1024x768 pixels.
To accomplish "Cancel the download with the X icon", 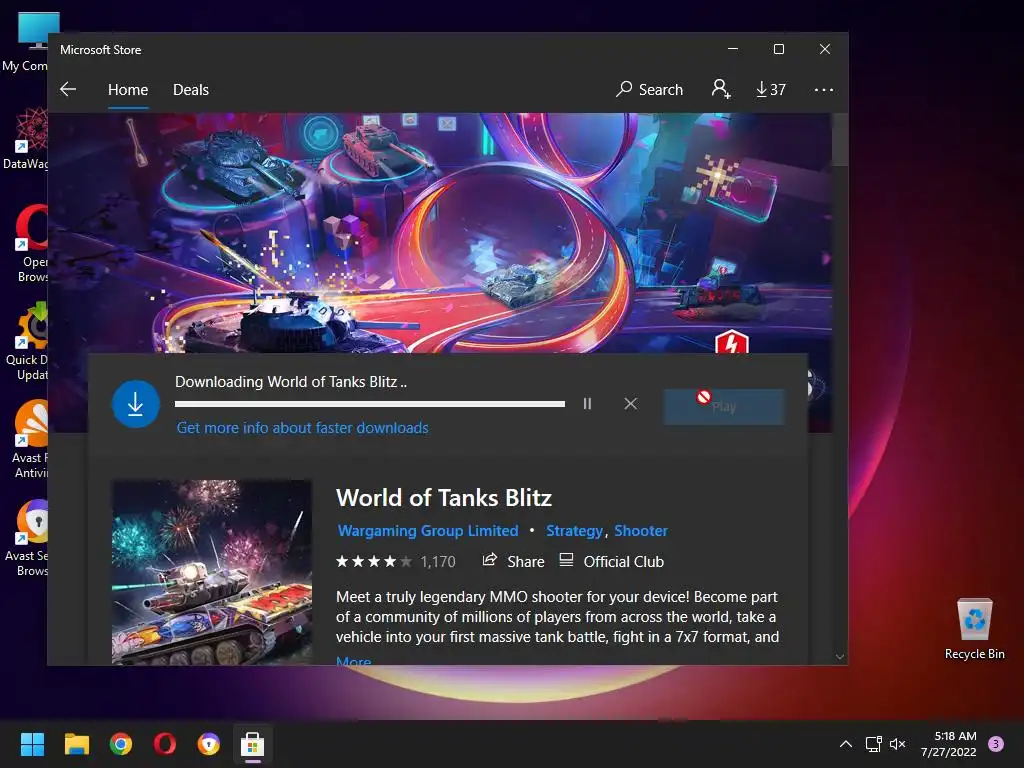I will [x=630, y=404].
